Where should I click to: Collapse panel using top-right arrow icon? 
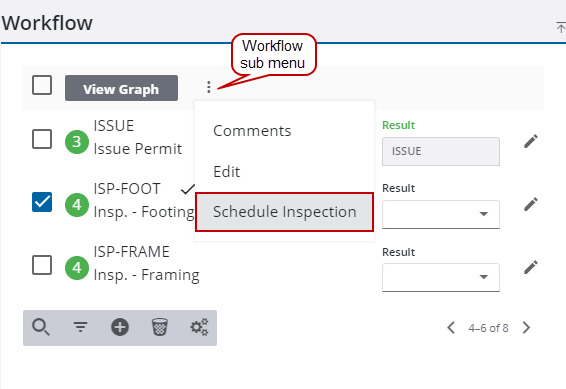[561, 27]
